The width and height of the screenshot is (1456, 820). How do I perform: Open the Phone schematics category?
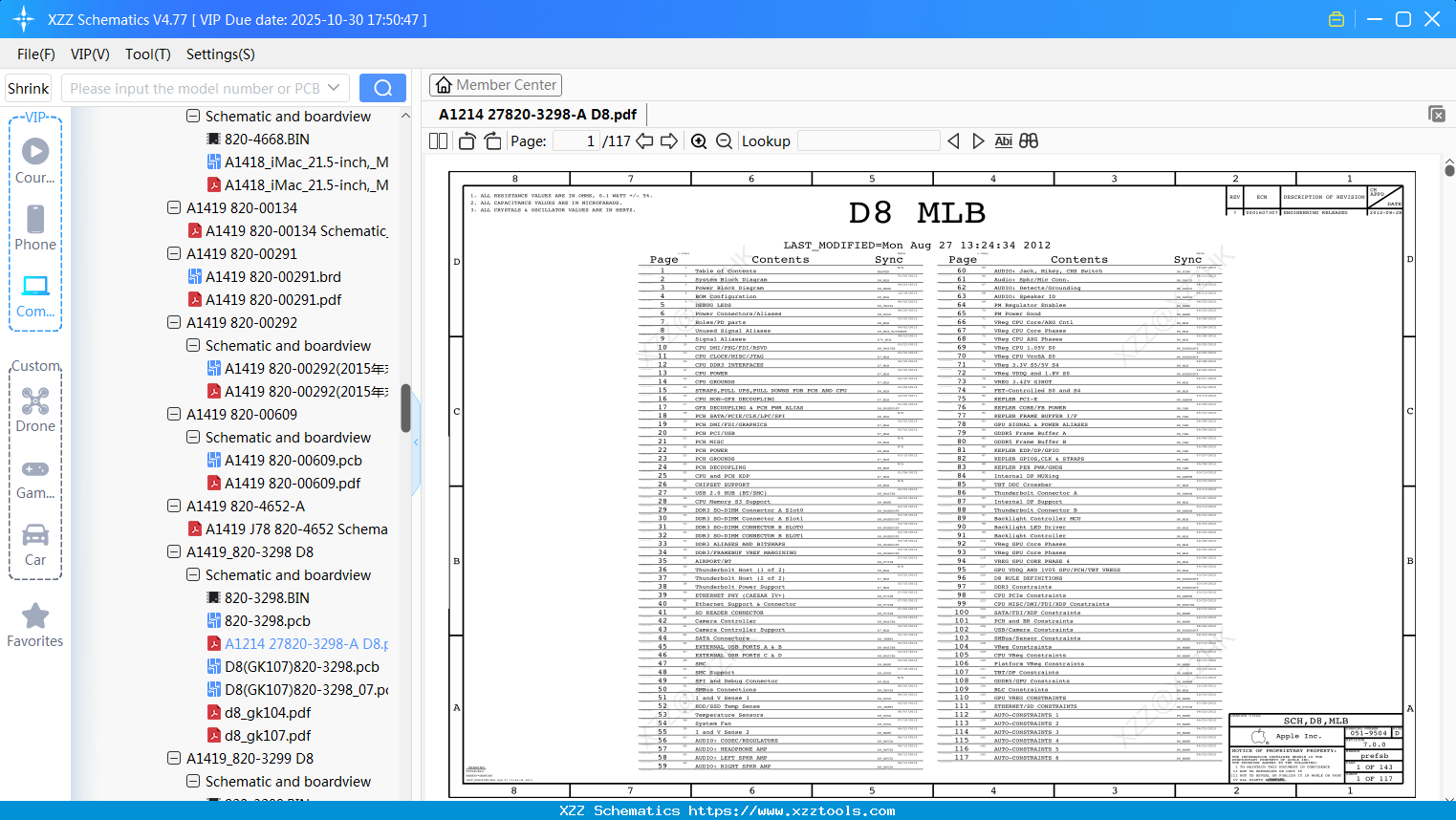pyautogui.click(x=35, y=227)
